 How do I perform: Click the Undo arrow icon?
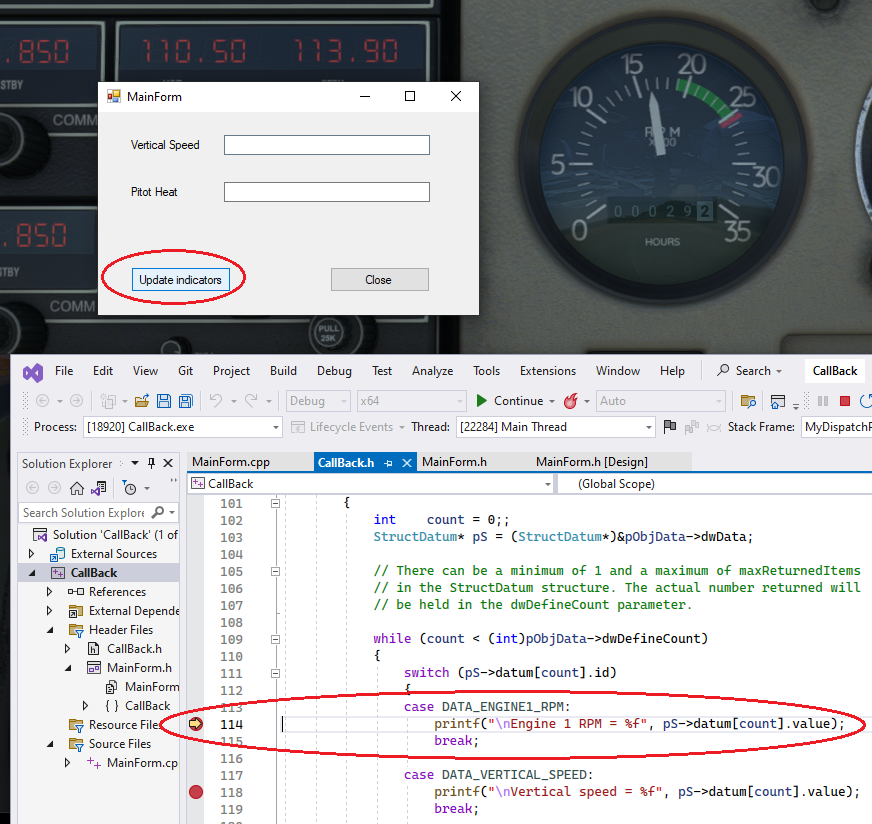pos(215,401)
